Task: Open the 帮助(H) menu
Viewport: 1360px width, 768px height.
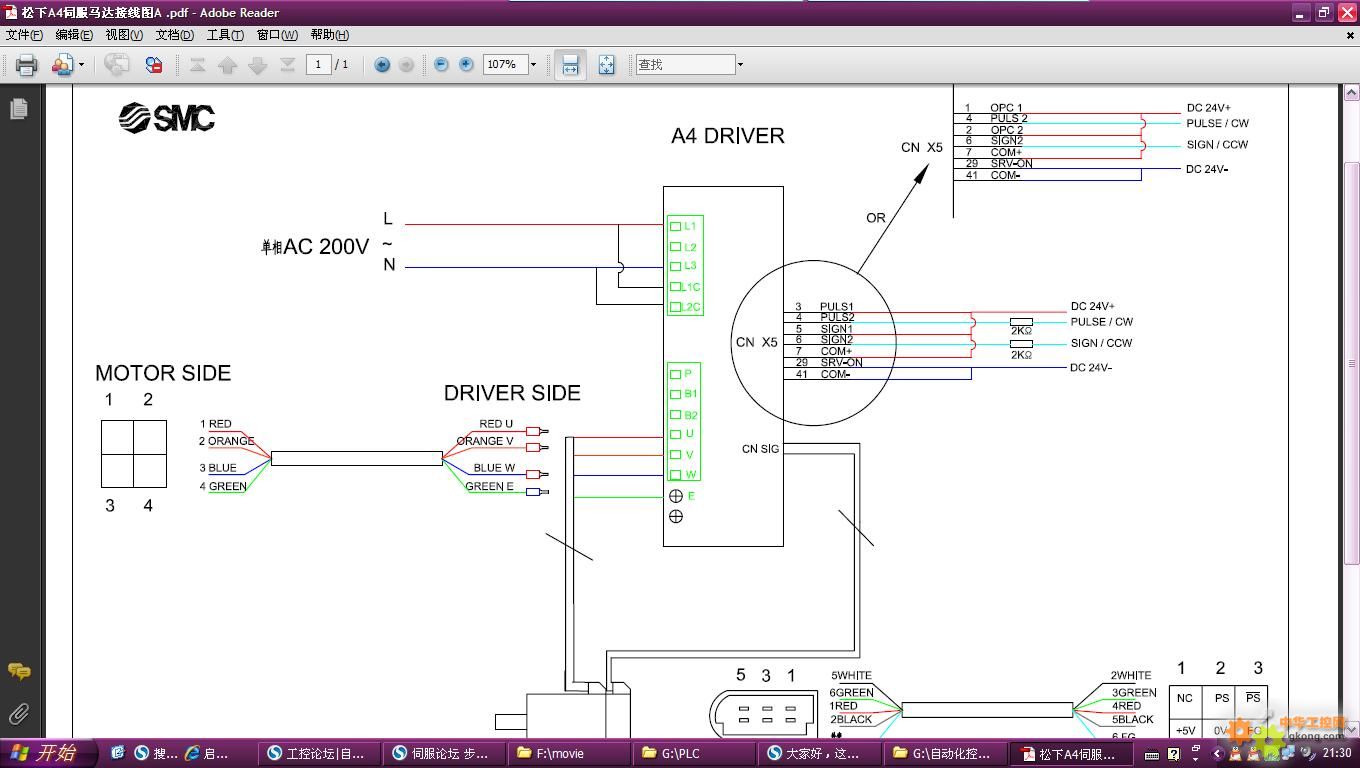Action: (x=329, y=35)
